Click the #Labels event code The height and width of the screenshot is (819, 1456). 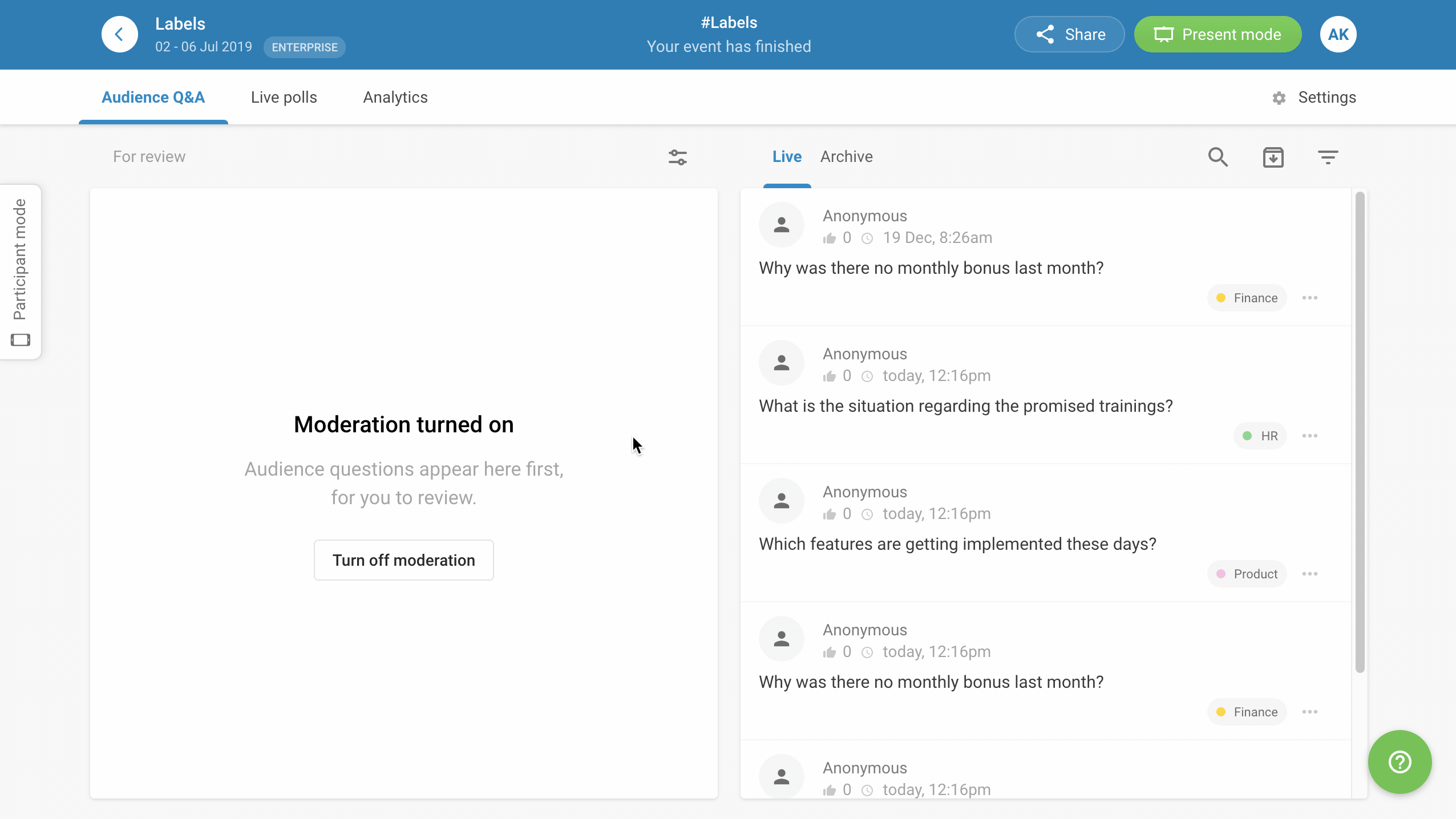click(x=729, y=23)
